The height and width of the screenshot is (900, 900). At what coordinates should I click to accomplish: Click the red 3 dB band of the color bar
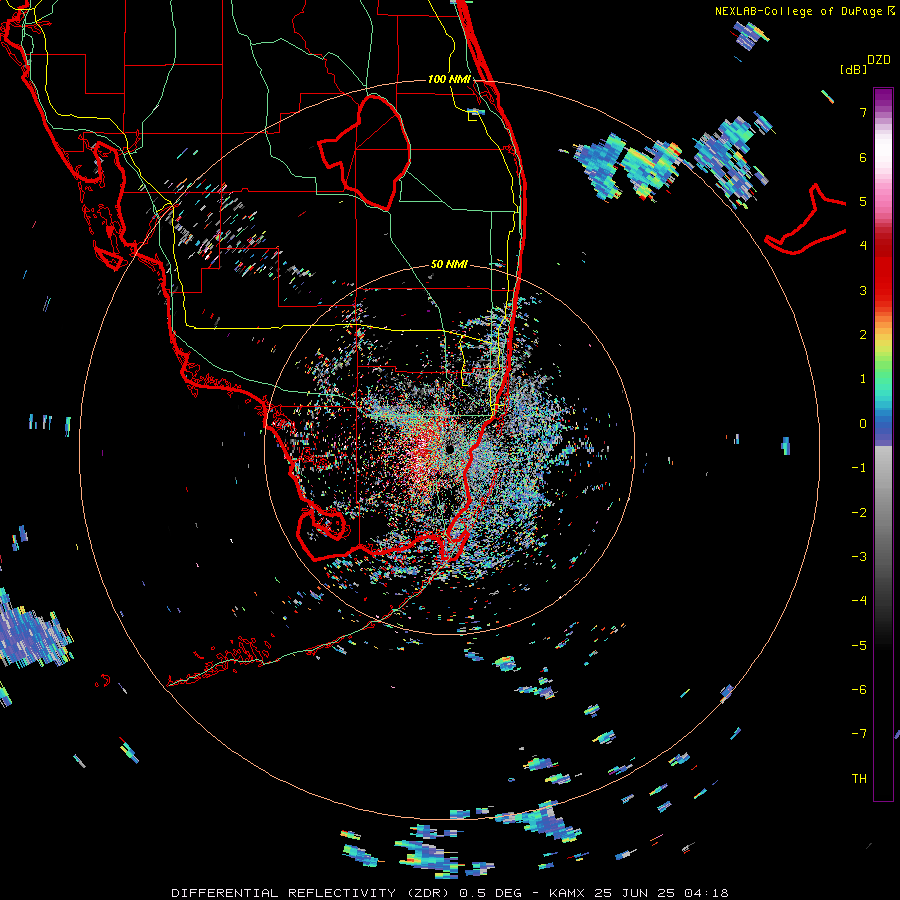(883, 290)
